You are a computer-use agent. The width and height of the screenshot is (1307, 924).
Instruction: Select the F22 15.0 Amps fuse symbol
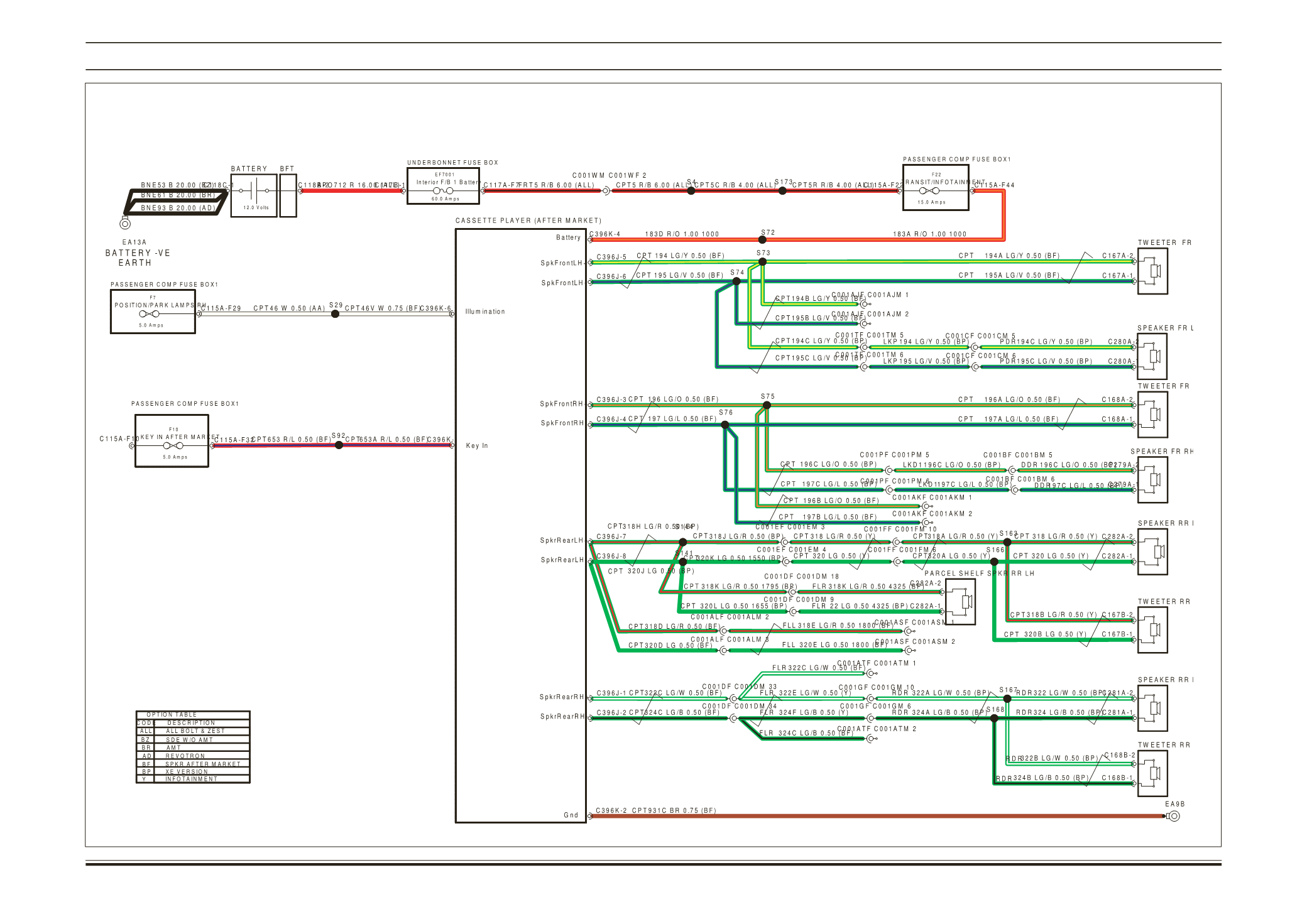click(x=929, y=190)
